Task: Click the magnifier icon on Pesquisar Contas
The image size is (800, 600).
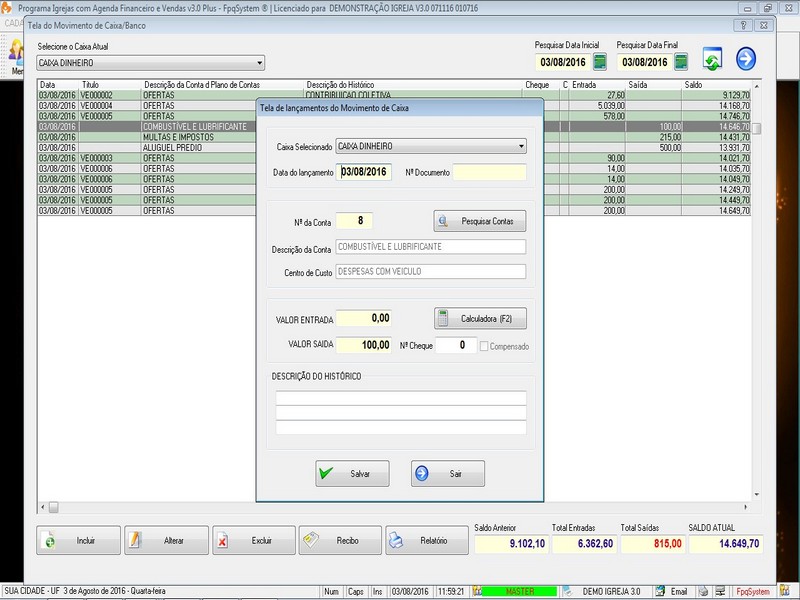Action: tap(443, 221)
